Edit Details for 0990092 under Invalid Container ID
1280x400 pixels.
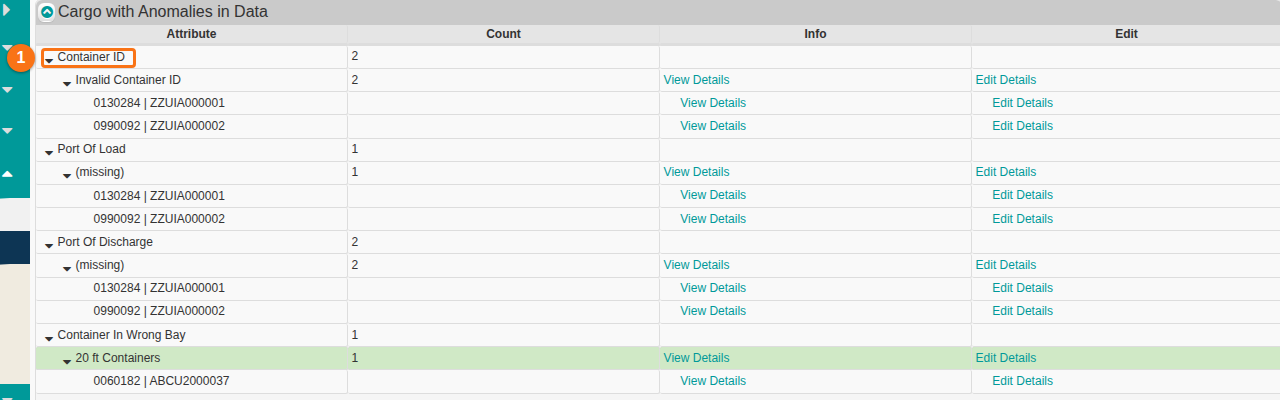(x=1022, y=126)
